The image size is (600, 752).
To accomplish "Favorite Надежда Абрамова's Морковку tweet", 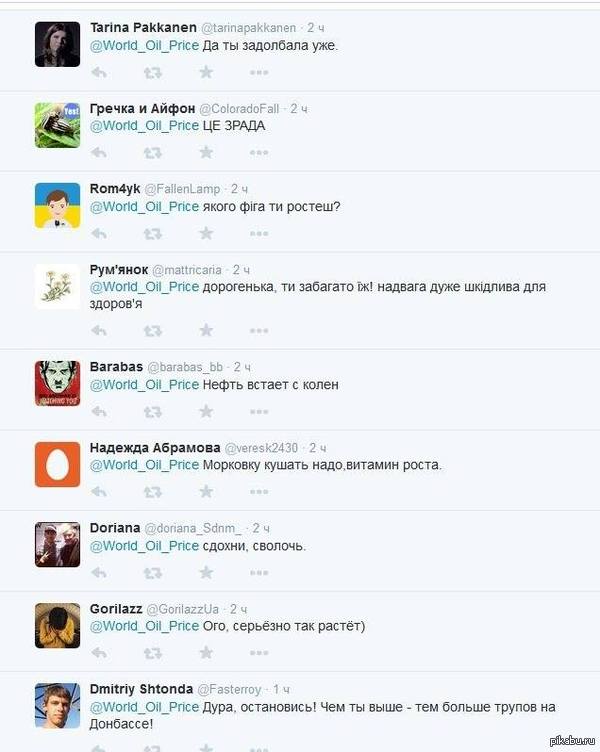I will 206,492.
